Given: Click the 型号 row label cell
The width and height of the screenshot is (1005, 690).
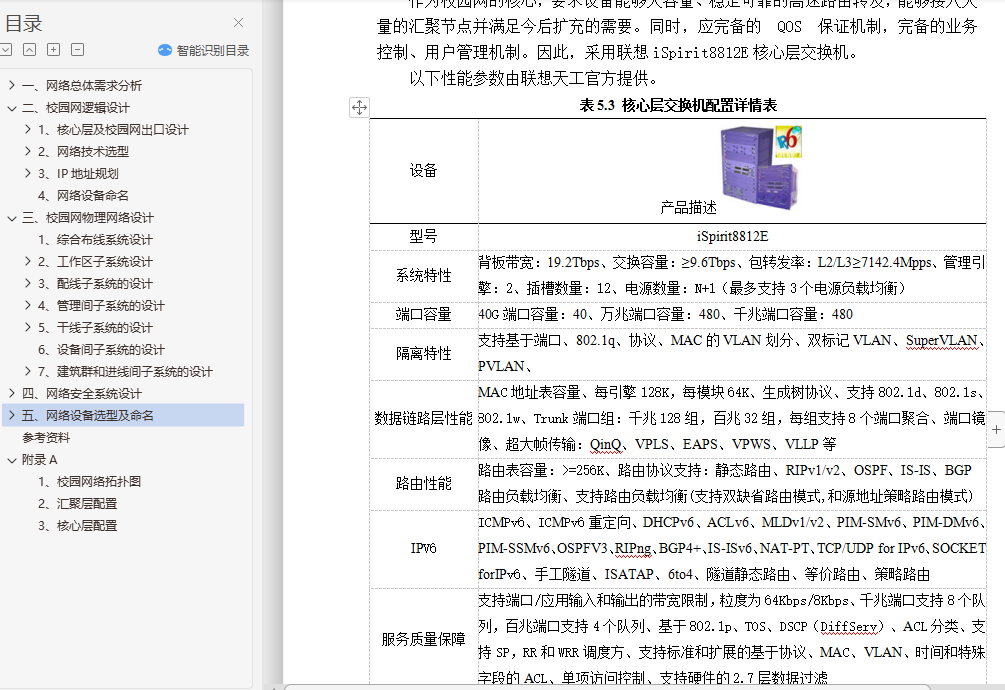Looking at the screenshot, I should tap(424, 236).
